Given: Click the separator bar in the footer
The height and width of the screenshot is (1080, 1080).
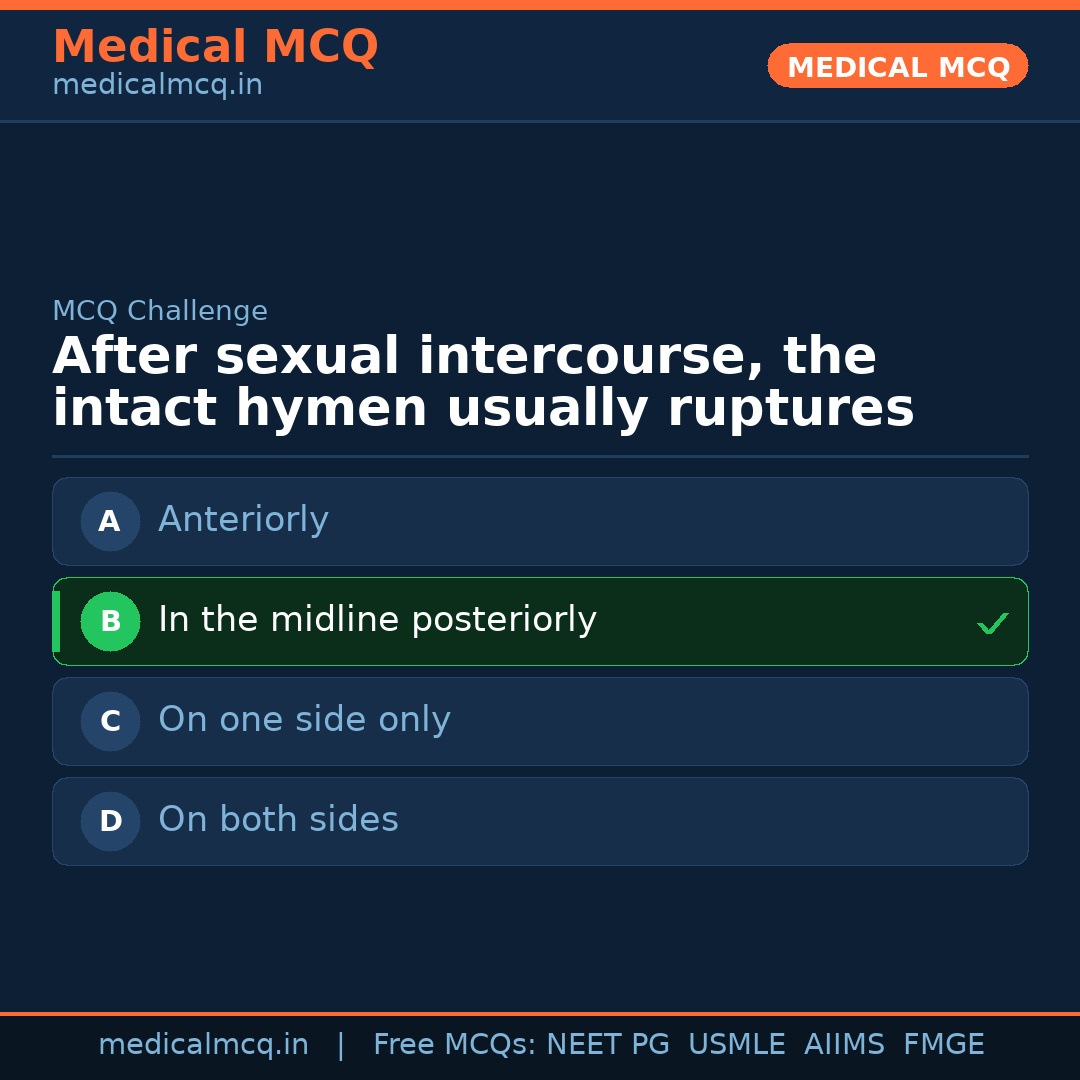Looking at the screenshot, I should [341, 1044].
